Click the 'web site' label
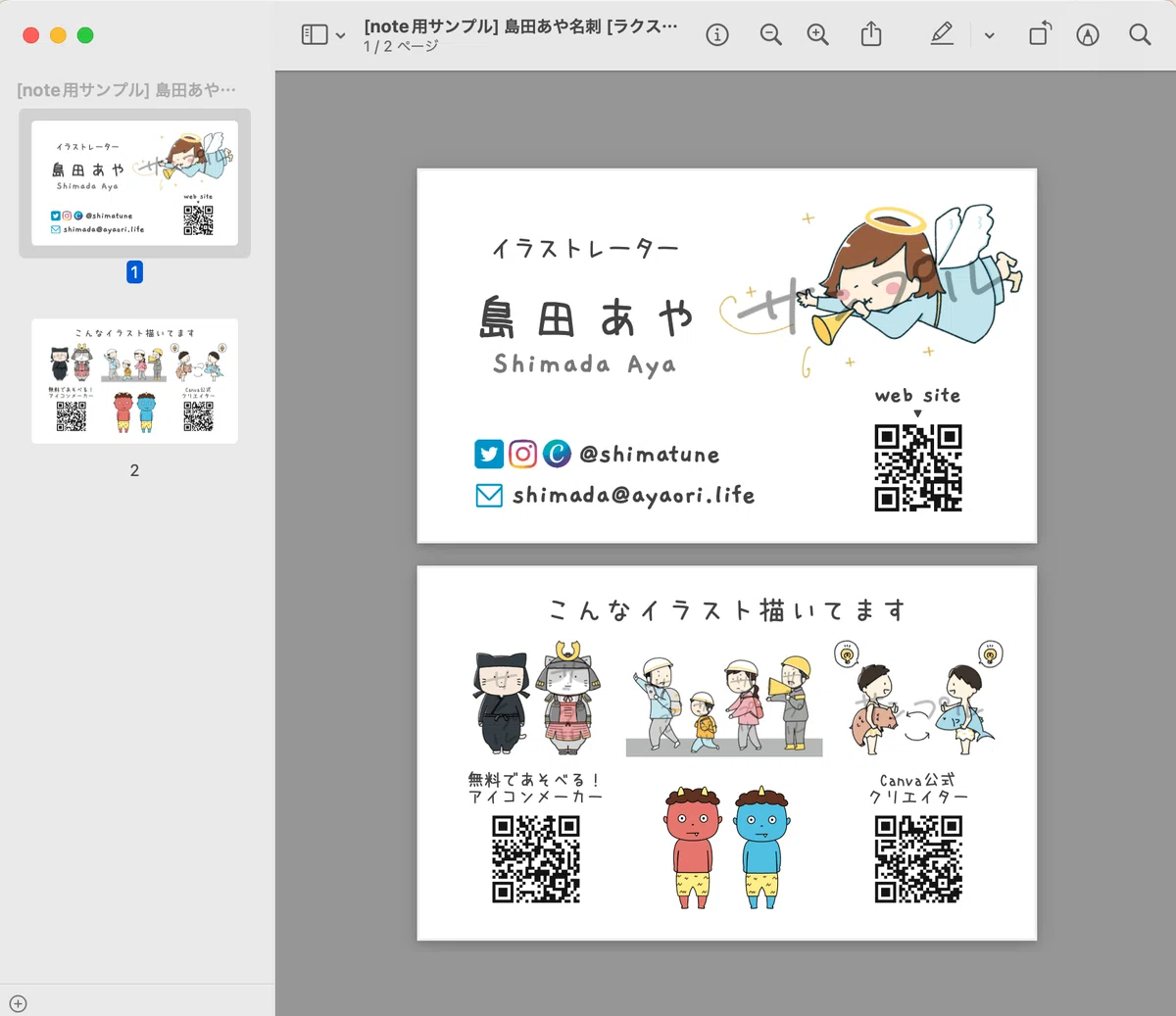Viewport: 1176px width, 1016px height. tap(917, 396)
